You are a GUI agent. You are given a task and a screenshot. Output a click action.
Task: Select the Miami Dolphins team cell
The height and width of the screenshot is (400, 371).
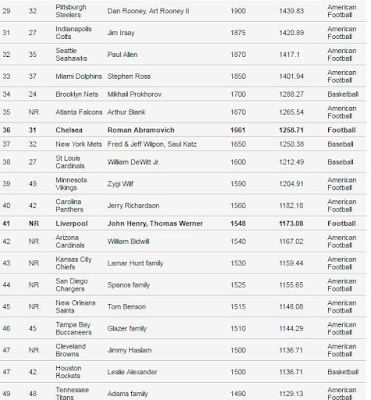click(79, 76)
